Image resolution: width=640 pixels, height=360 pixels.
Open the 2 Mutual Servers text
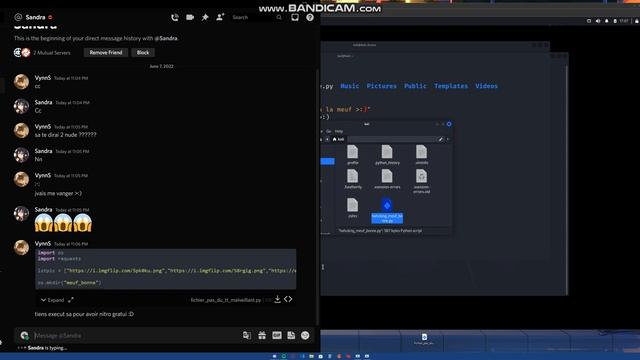[52, 53]
